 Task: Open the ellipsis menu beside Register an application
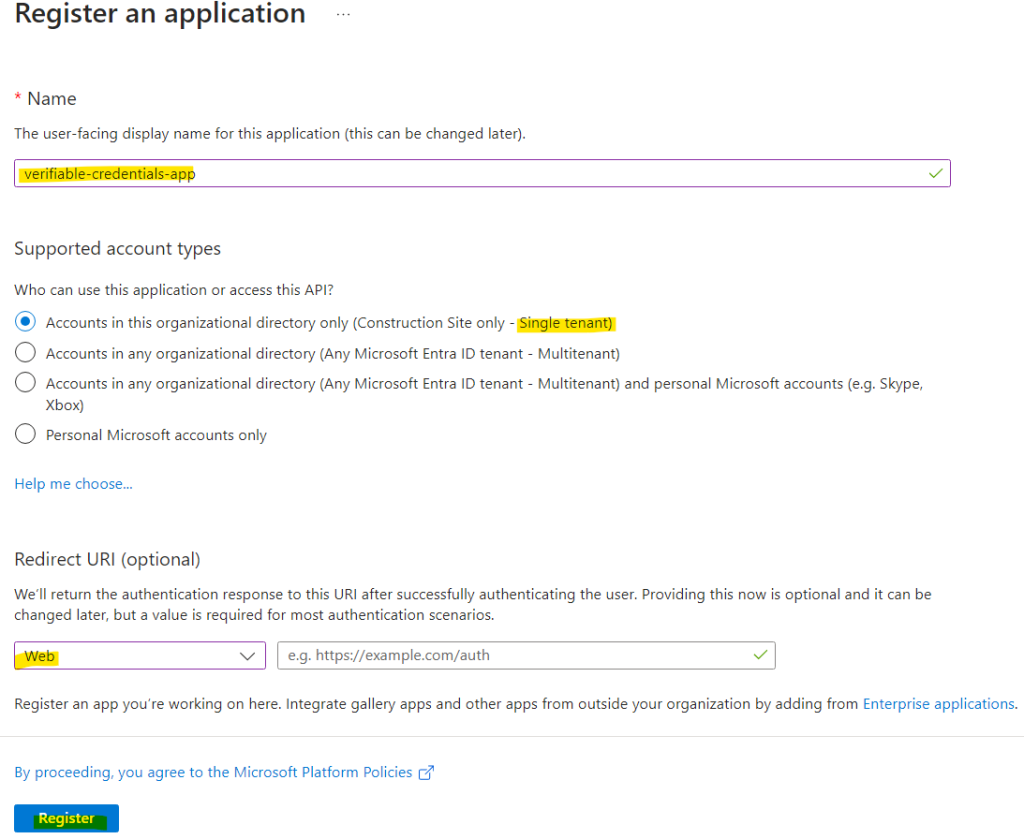[x=343, y=14]
